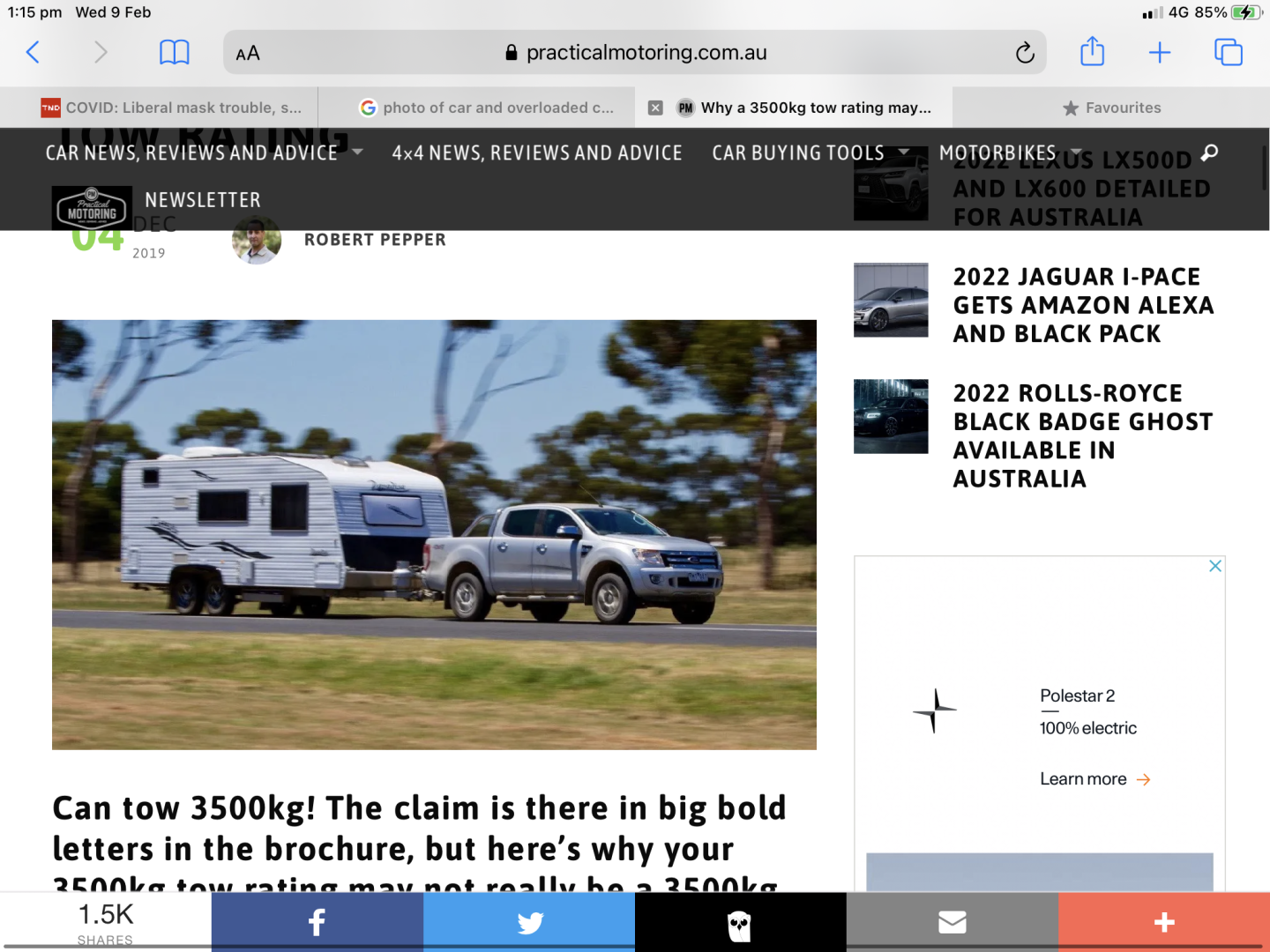Show all tabs overview icon
1270x952 pixels.
click(x=1229, y=53)
